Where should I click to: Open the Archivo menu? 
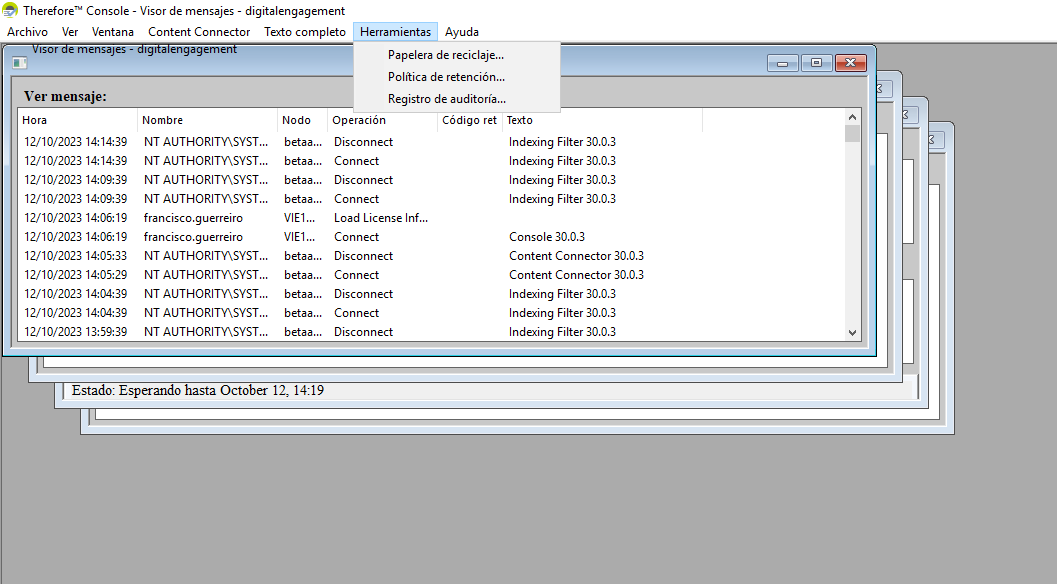coord(28,32)
